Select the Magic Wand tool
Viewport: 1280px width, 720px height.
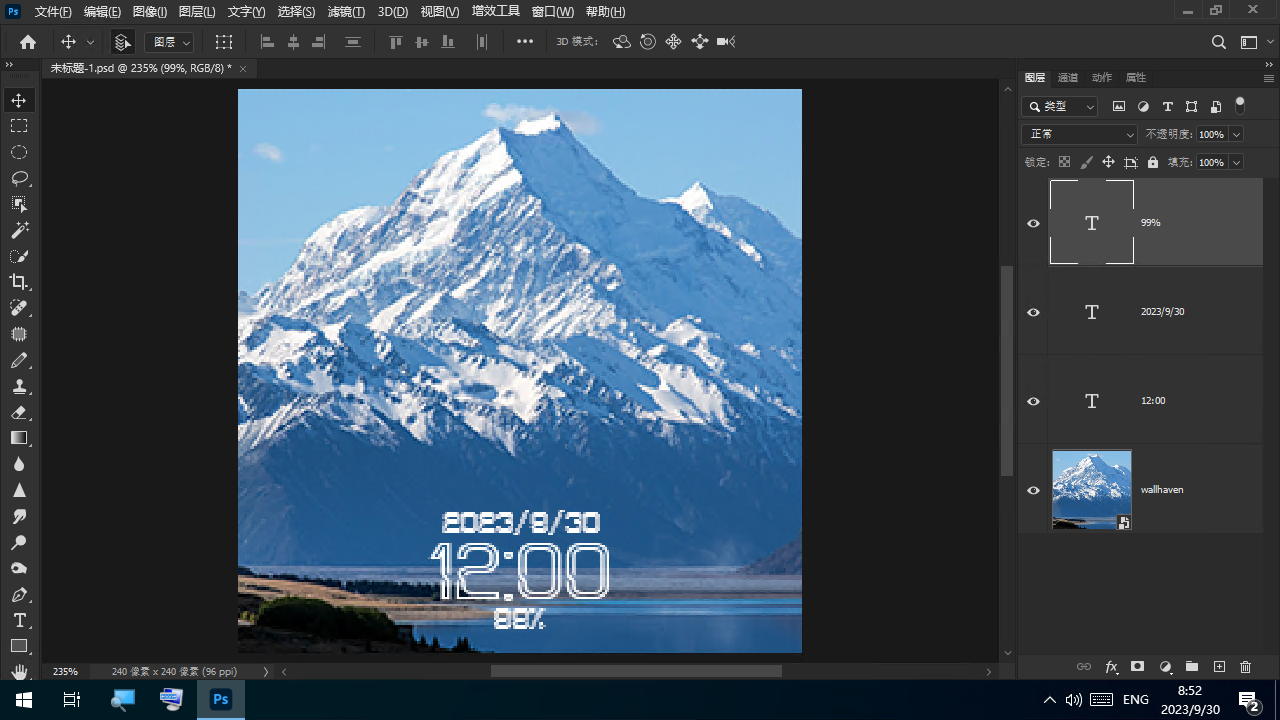point(19,230)
